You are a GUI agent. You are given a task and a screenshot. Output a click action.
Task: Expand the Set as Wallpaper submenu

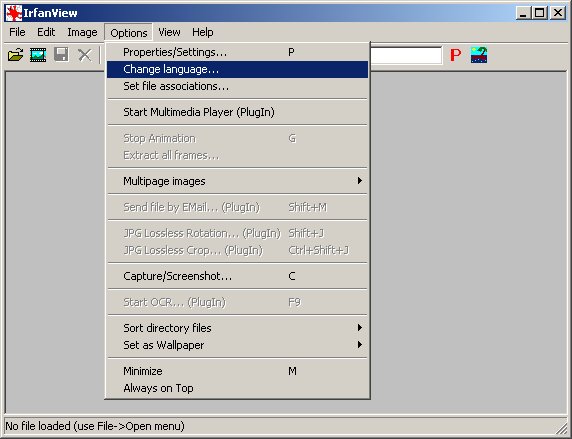click(237, 345)
